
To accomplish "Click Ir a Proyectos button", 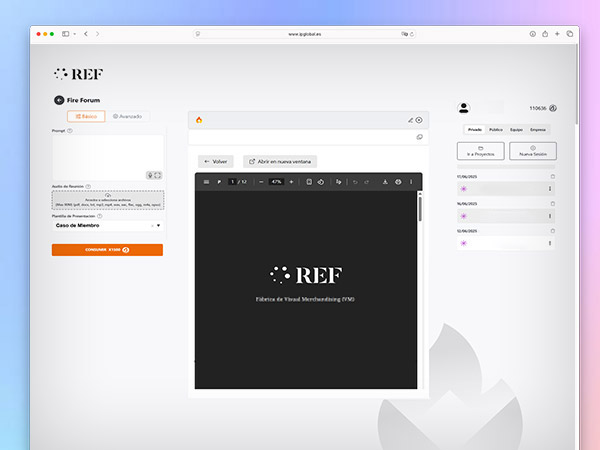I will coord(481,151).
